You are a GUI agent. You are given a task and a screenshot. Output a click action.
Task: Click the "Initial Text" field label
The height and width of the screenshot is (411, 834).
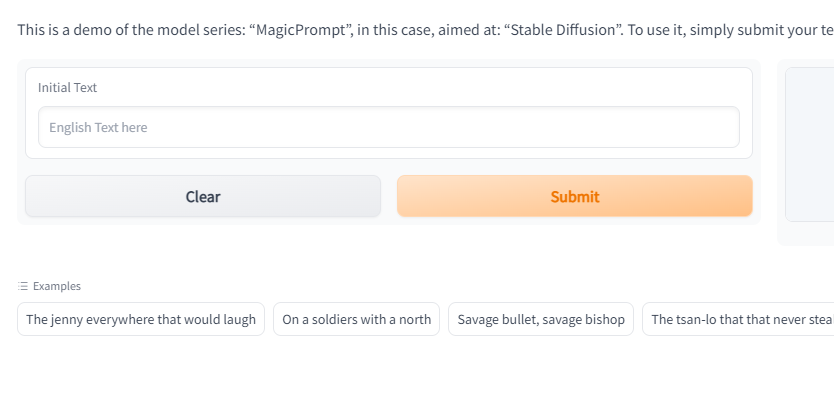[x=68, y=88]
